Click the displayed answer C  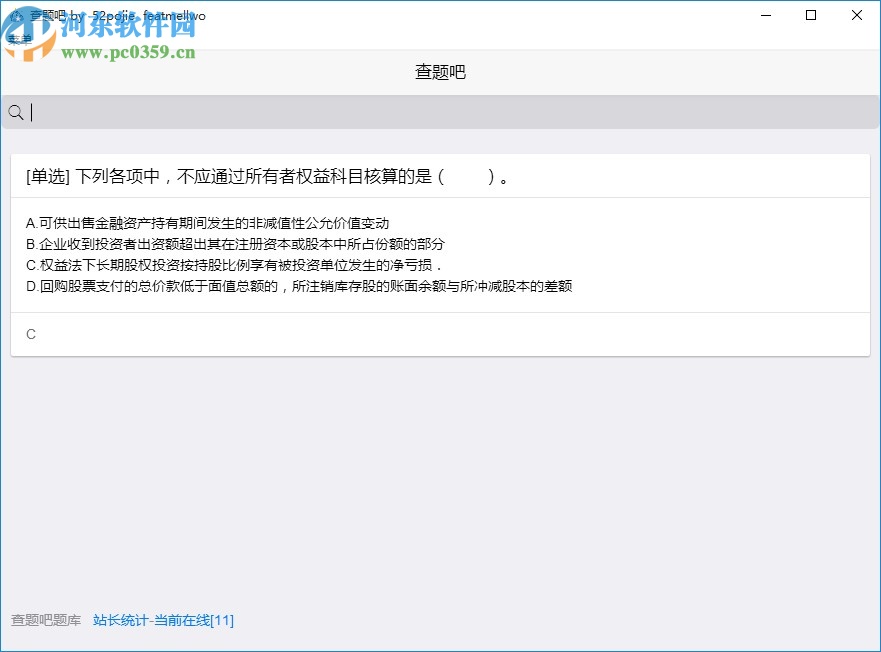30,334
